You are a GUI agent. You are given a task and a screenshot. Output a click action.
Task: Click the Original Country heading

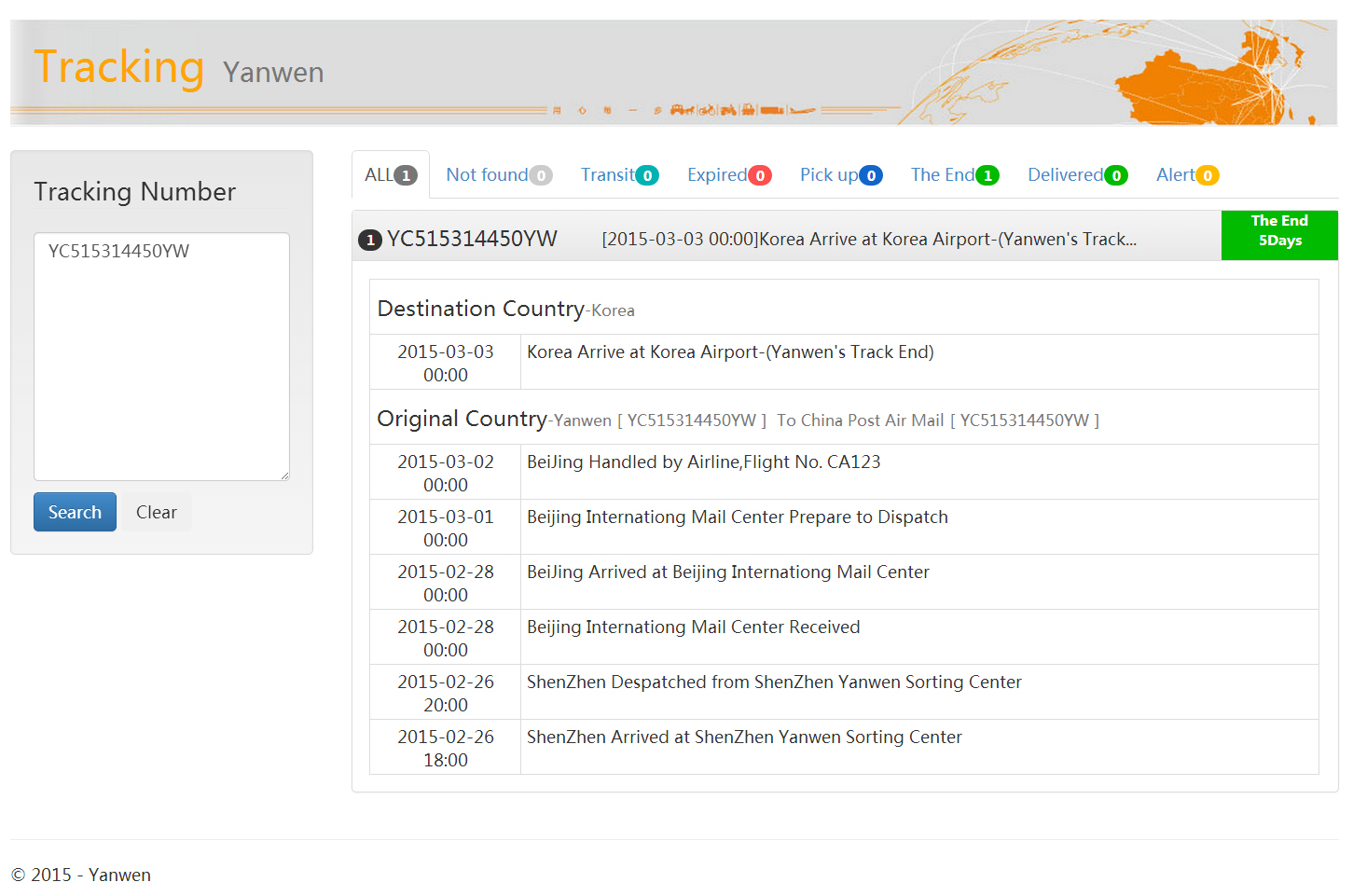(x=462, y=419)
